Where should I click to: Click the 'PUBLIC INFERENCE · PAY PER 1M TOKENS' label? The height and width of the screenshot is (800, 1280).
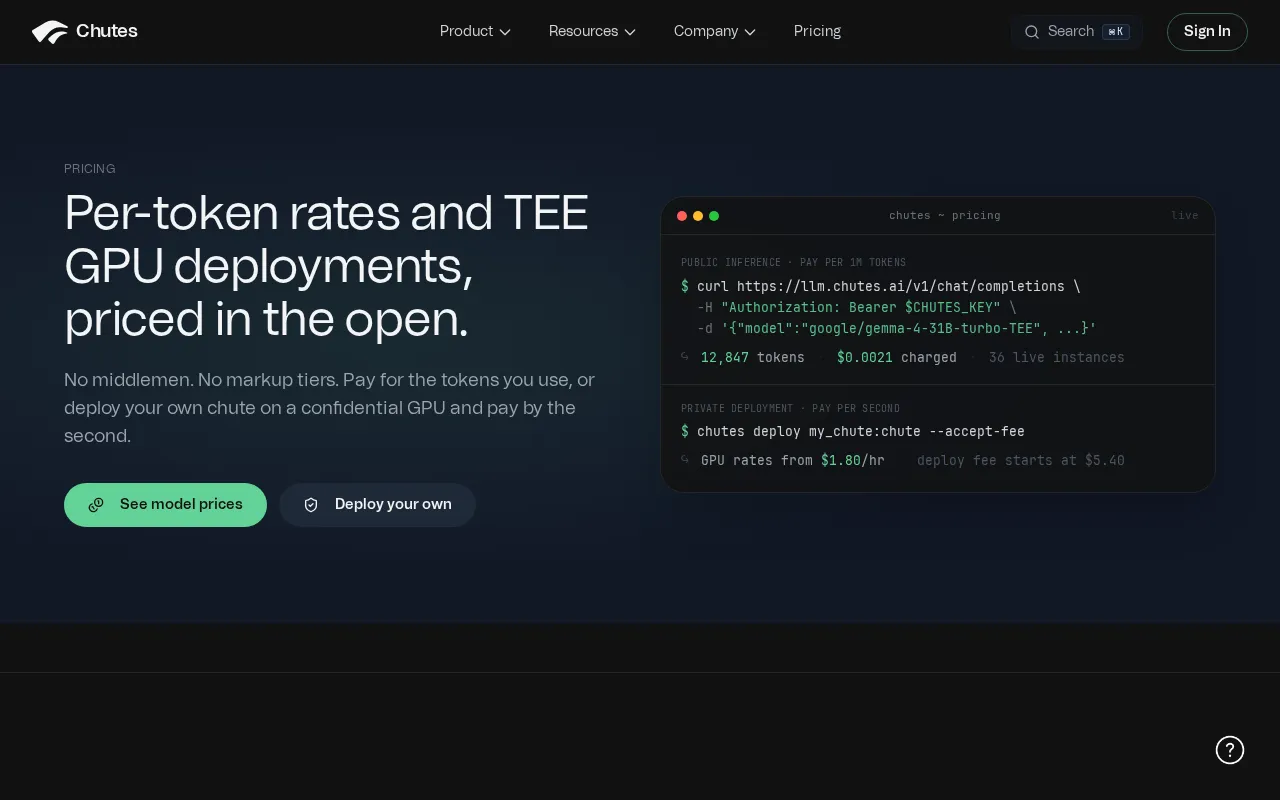tap(794, 263)
